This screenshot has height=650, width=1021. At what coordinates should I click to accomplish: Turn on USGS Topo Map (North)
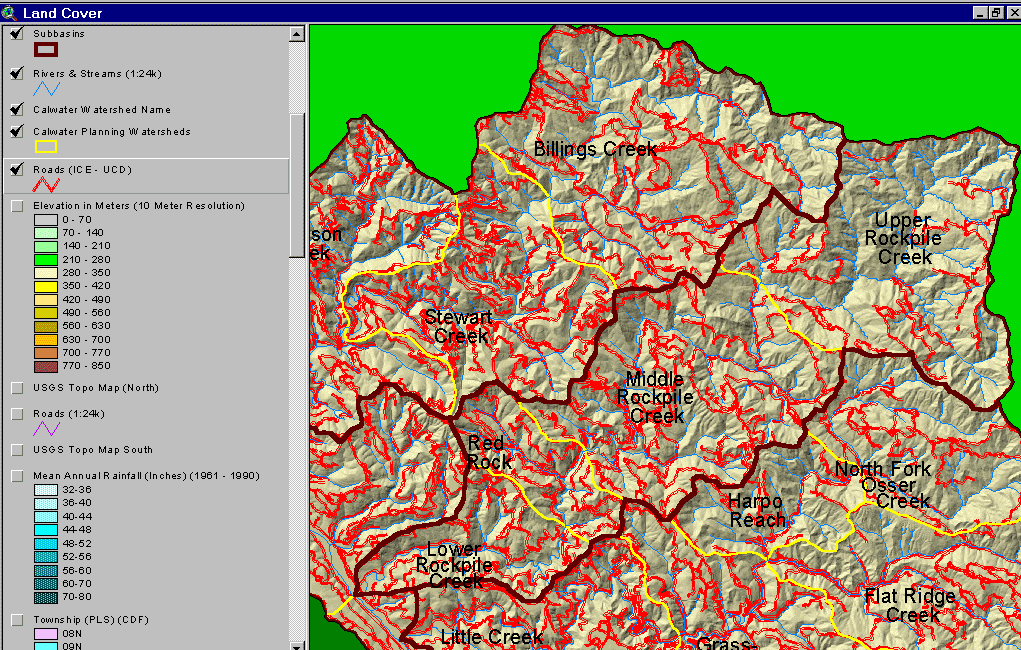pos(17,388)
